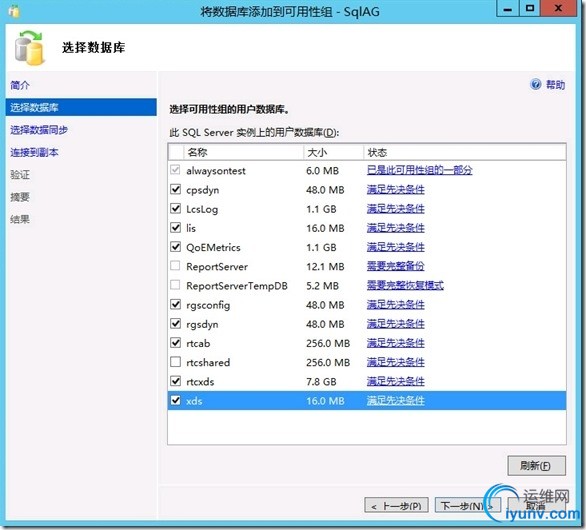The height and width of the screenshot is (530, 586).
Task: Click the rgsdyn database name
Action: [202, 324]
